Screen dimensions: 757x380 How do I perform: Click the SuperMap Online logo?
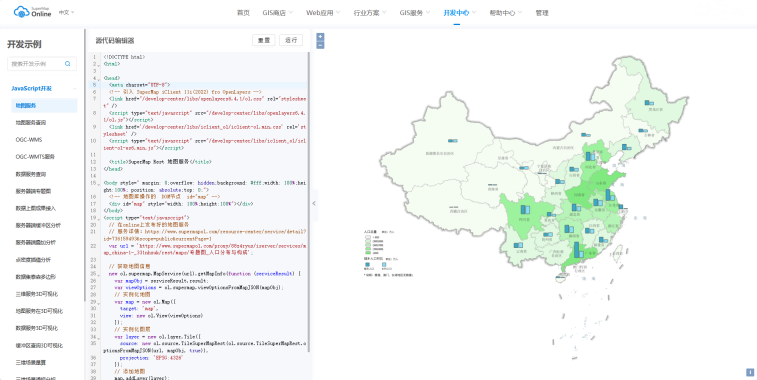[32, 12]
